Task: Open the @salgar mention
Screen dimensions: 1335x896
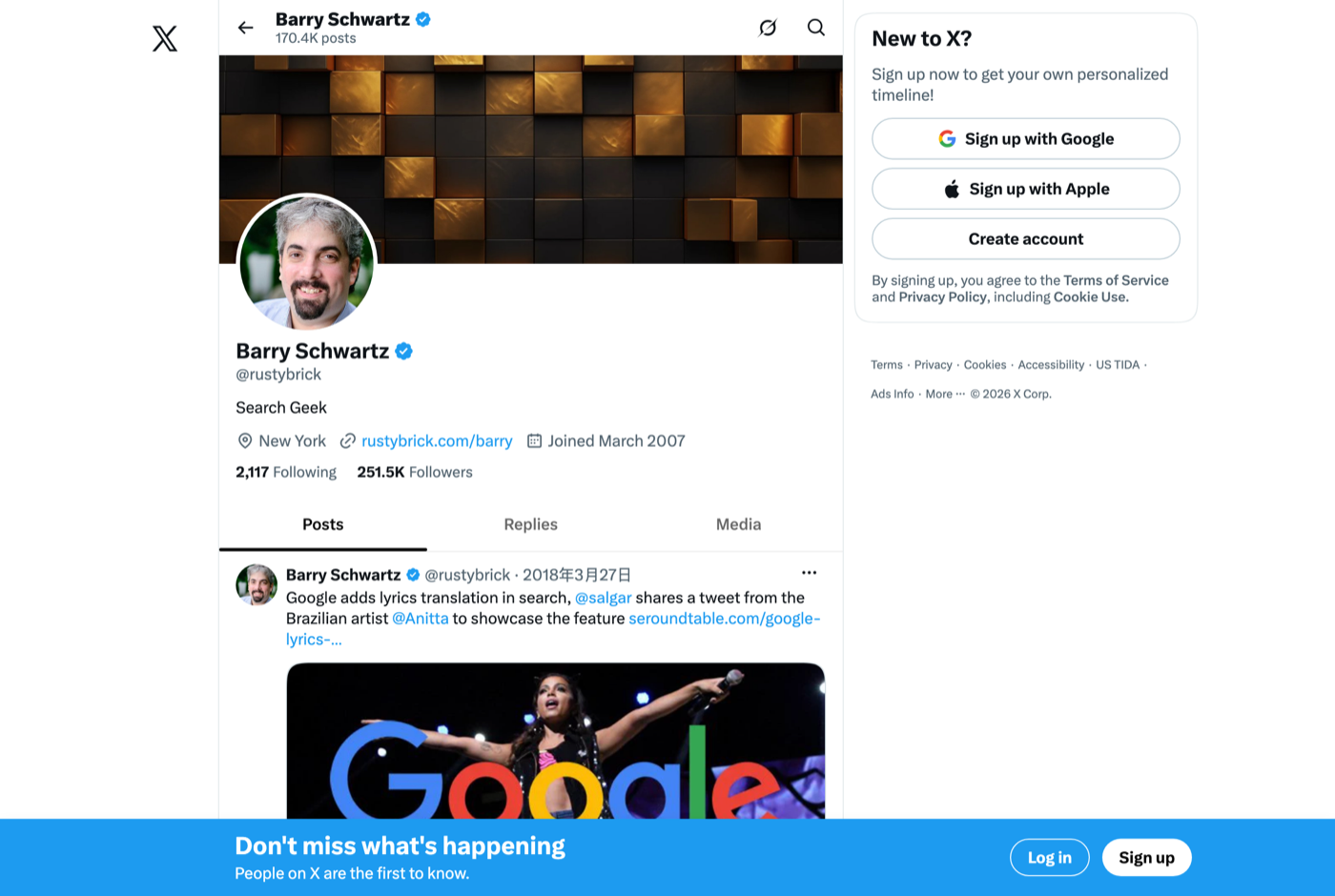Action: (x=604, y=598)
